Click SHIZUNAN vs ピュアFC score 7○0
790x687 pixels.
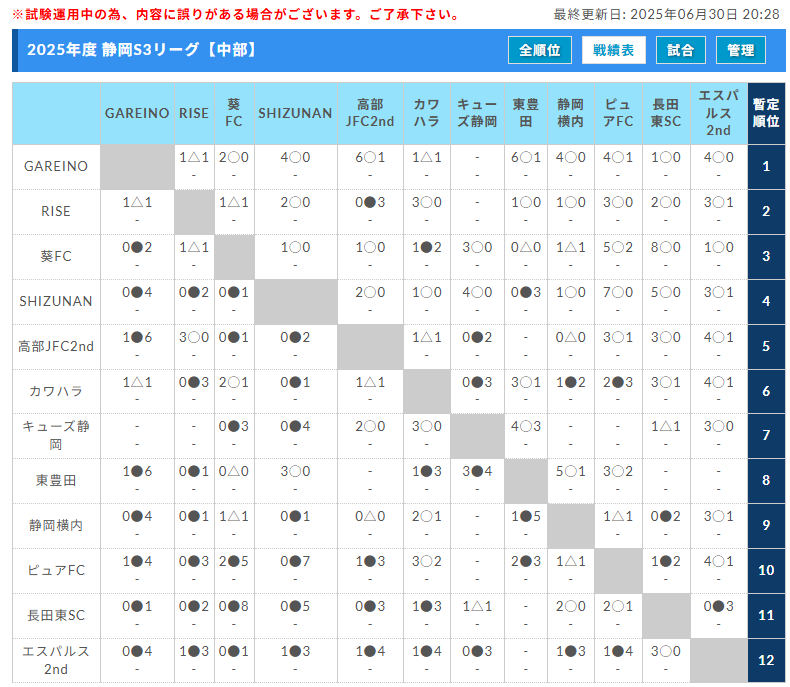coord(618,292)
